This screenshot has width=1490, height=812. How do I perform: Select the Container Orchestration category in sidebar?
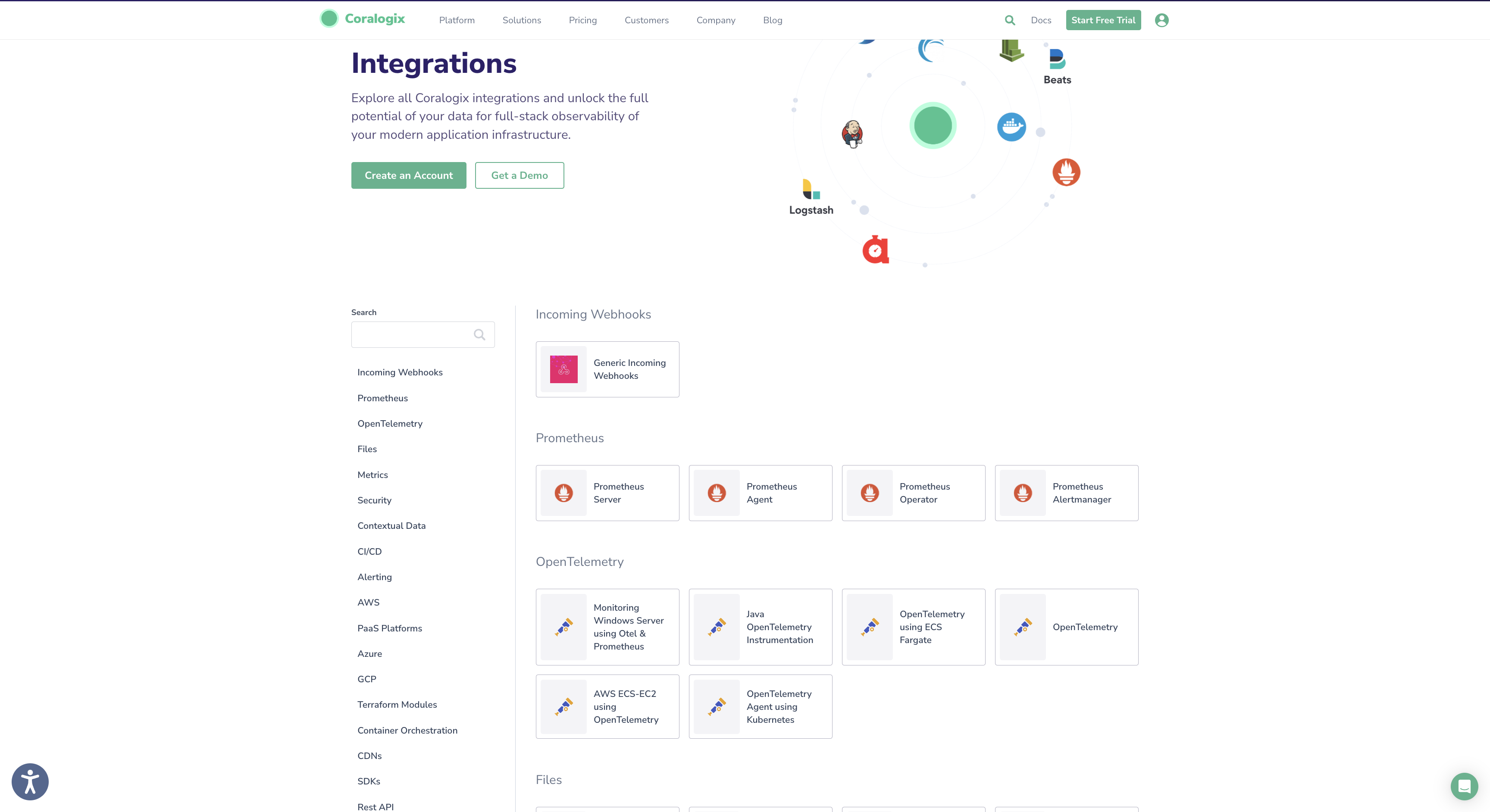(x=407, y=730)
